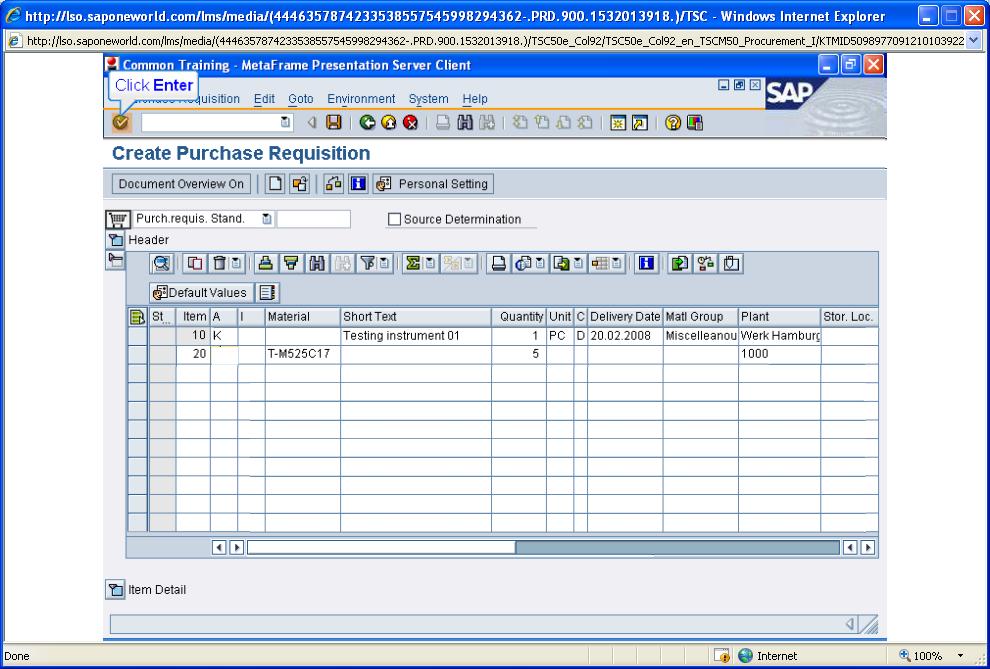Open the browser zoom level 100% dropdown
This screenshot has width=990, height=669.
960,656
